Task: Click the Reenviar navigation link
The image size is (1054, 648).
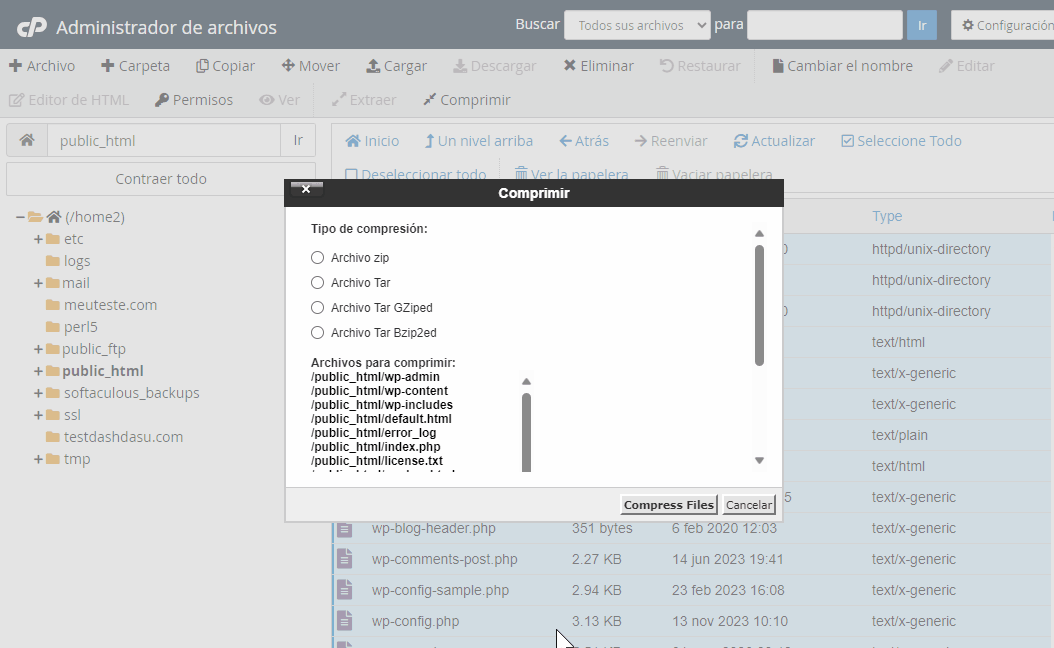Action: 671,141
